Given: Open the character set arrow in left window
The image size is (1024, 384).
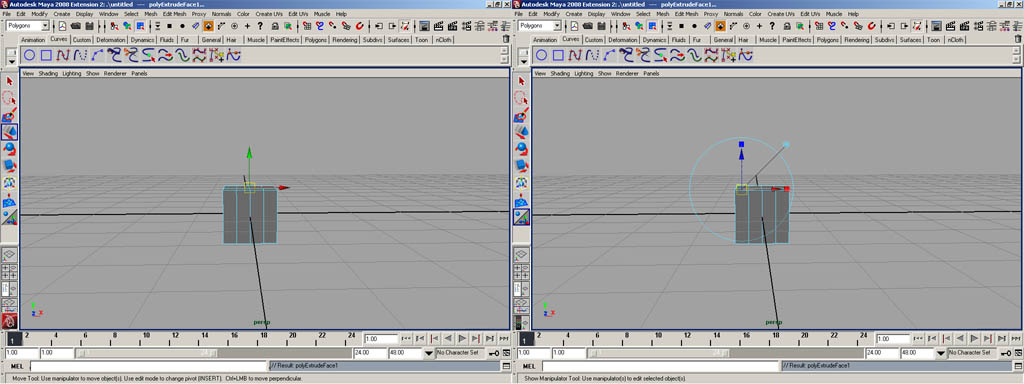Looking at the screenshot, I should click(x=429, y=353).
